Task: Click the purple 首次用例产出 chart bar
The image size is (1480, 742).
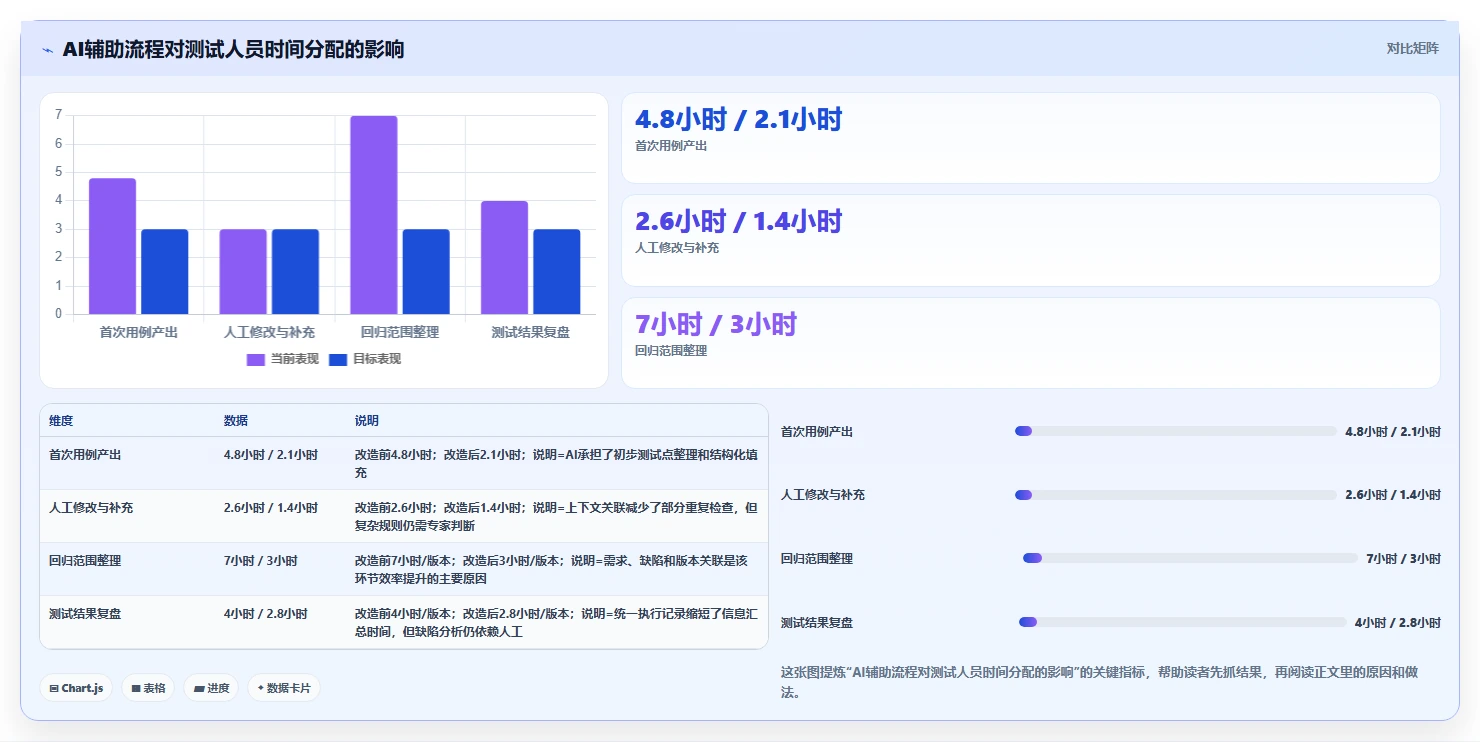Action: click(112, 246)
